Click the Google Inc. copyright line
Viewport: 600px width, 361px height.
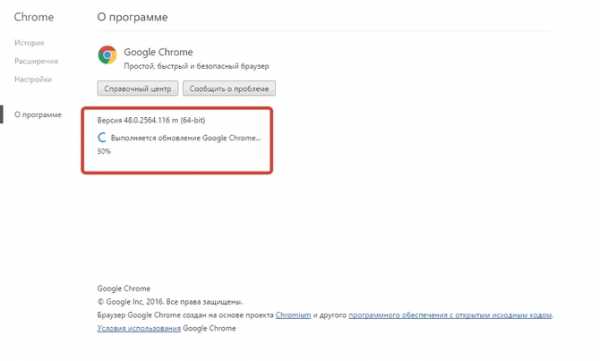click(x=170, y=302)
